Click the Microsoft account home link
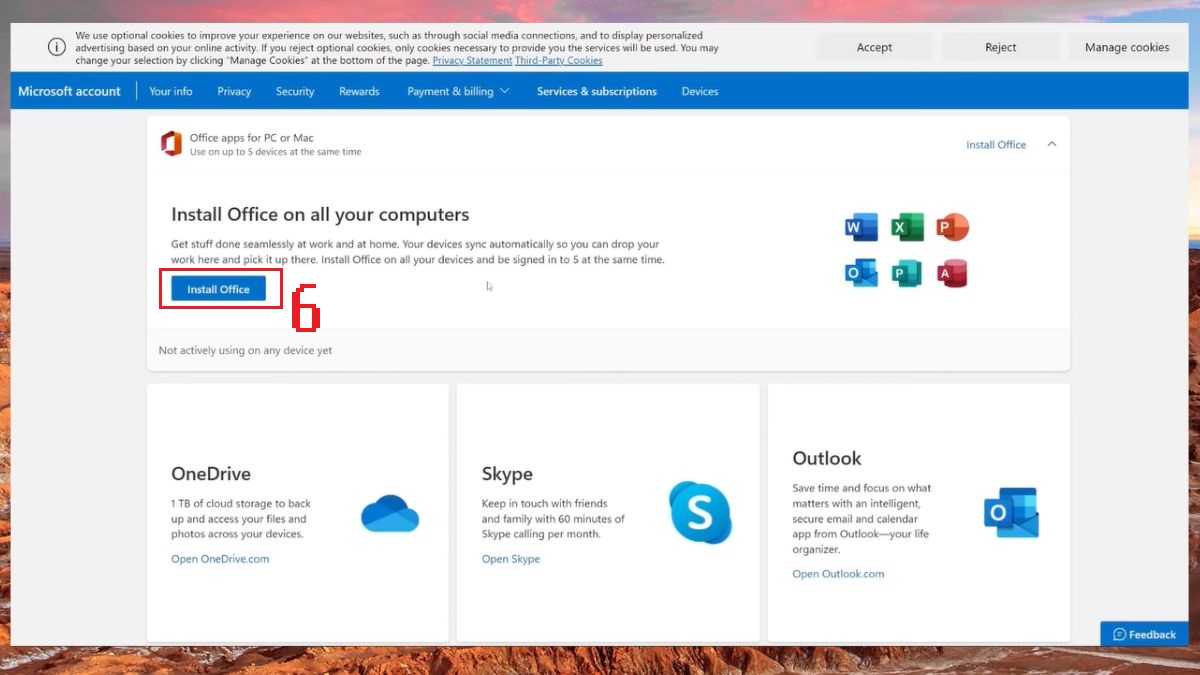The image size is (1200, 675). click(69, 91)
